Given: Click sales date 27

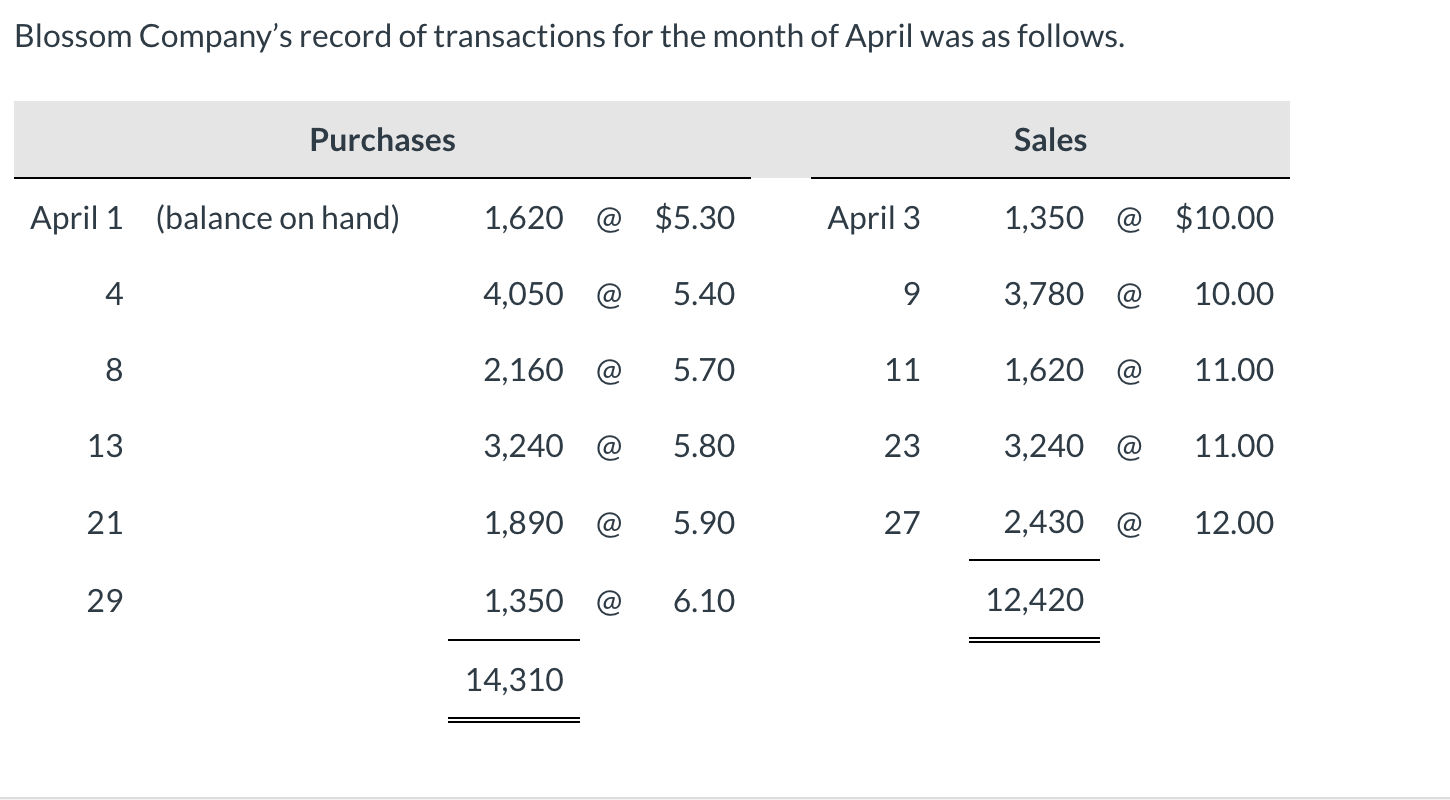Looking at the screenshot, I should 901,523.
